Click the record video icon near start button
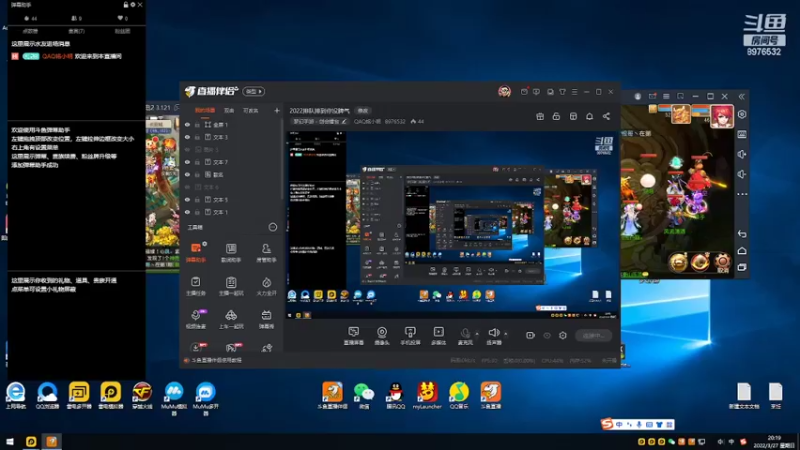 click(x=531, y=335)
